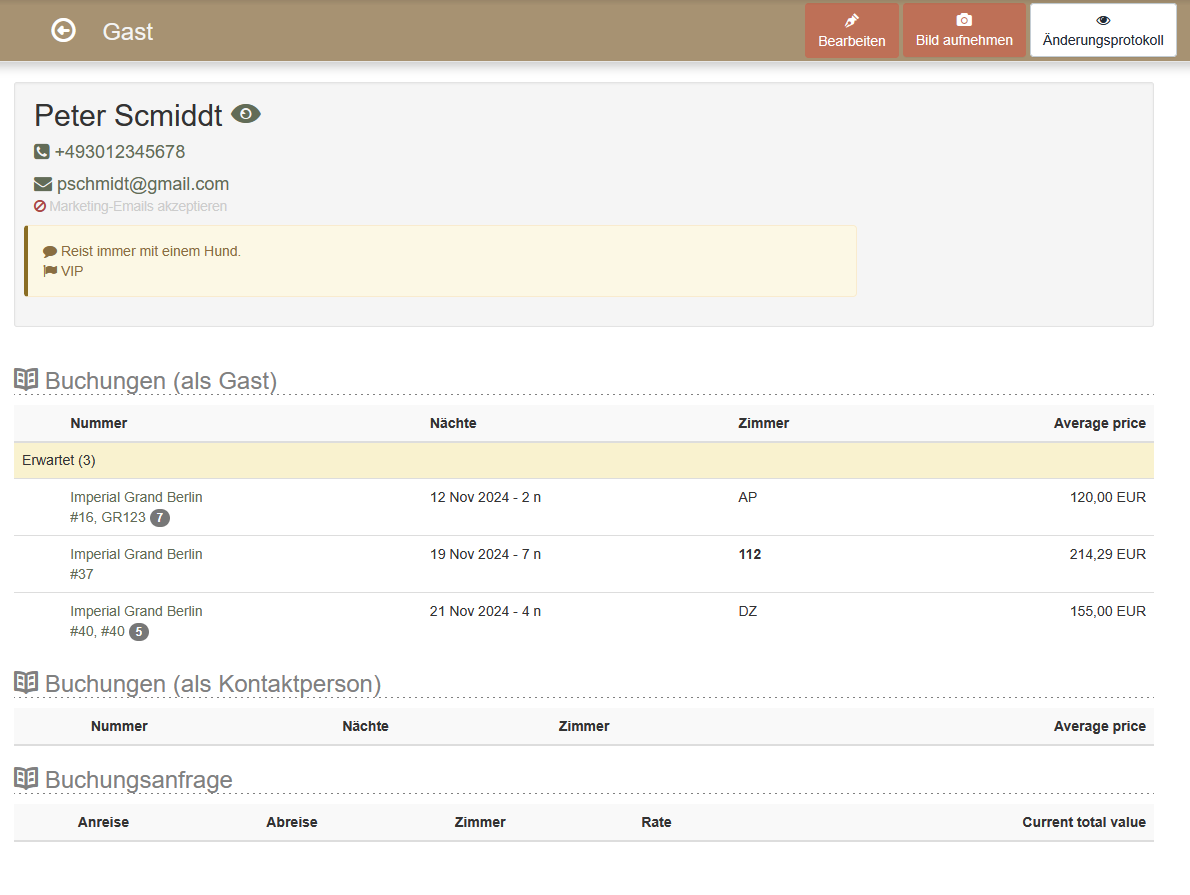Click the date 19 Nov 2024 - 7 n

pyautogui.click(x=486, y=554)
